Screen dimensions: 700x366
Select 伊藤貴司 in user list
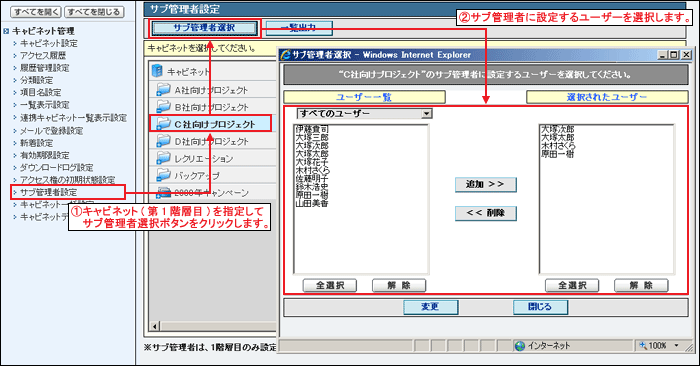[312, 129]
